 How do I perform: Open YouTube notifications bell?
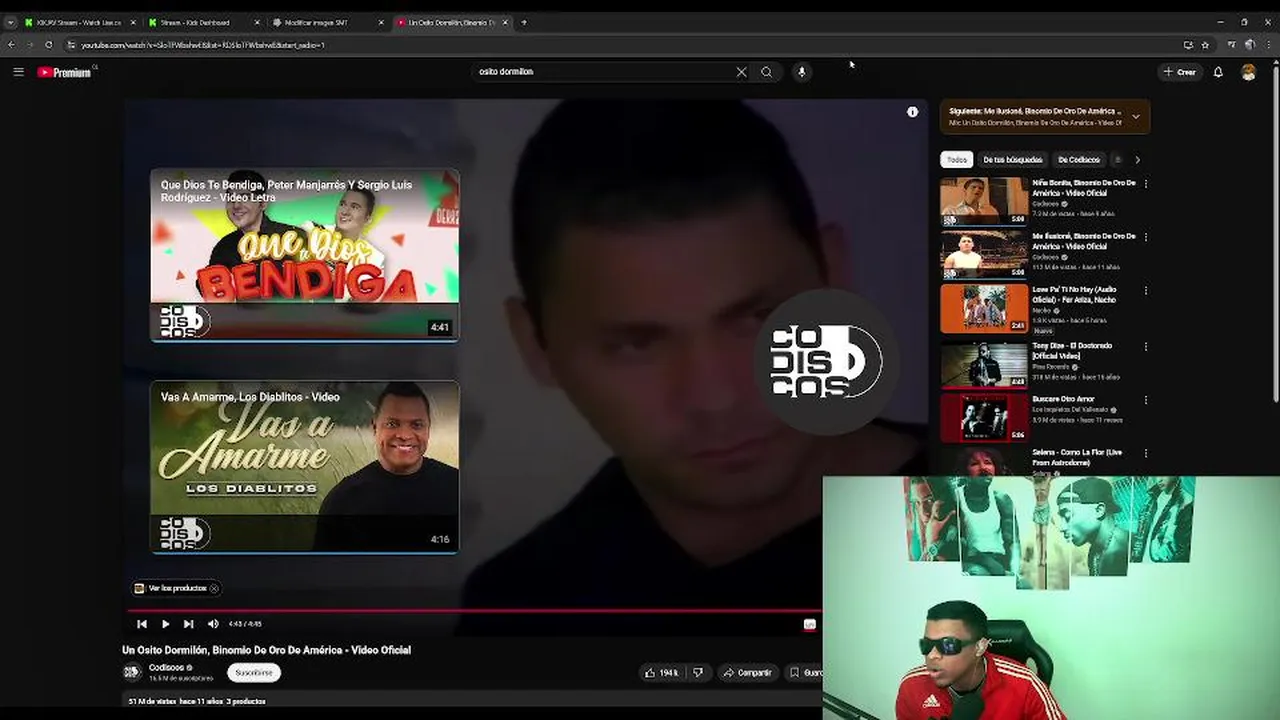[x=1218, y=72]
